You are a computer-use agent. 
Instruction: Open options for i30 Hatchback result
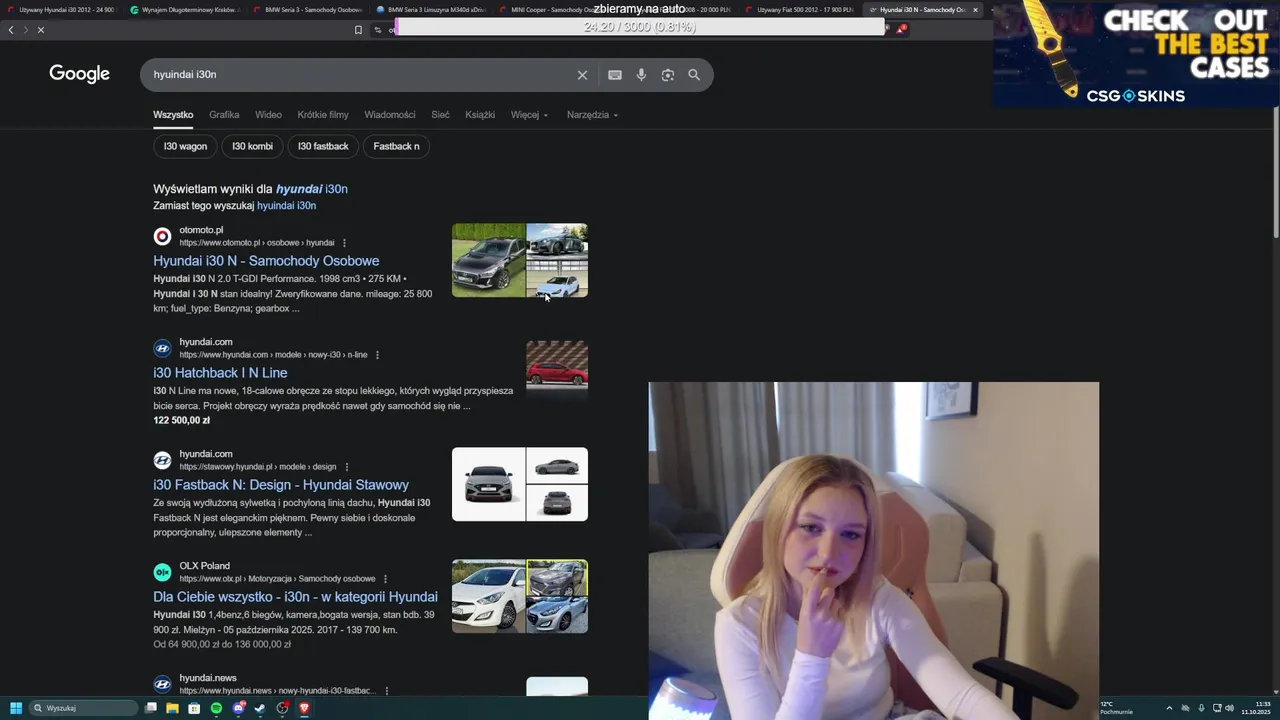pyautogui.click(x=377, y=355)
